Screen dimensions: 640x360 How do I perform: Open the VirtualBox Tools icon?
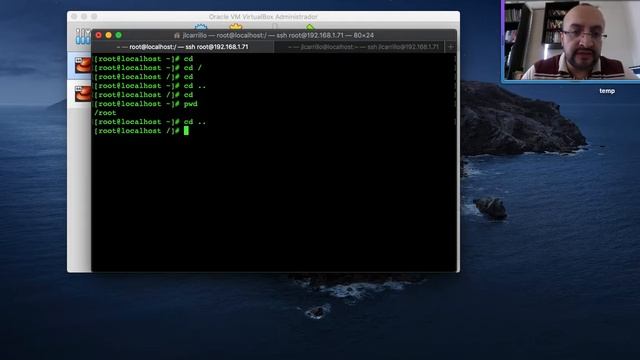[83, 36]
